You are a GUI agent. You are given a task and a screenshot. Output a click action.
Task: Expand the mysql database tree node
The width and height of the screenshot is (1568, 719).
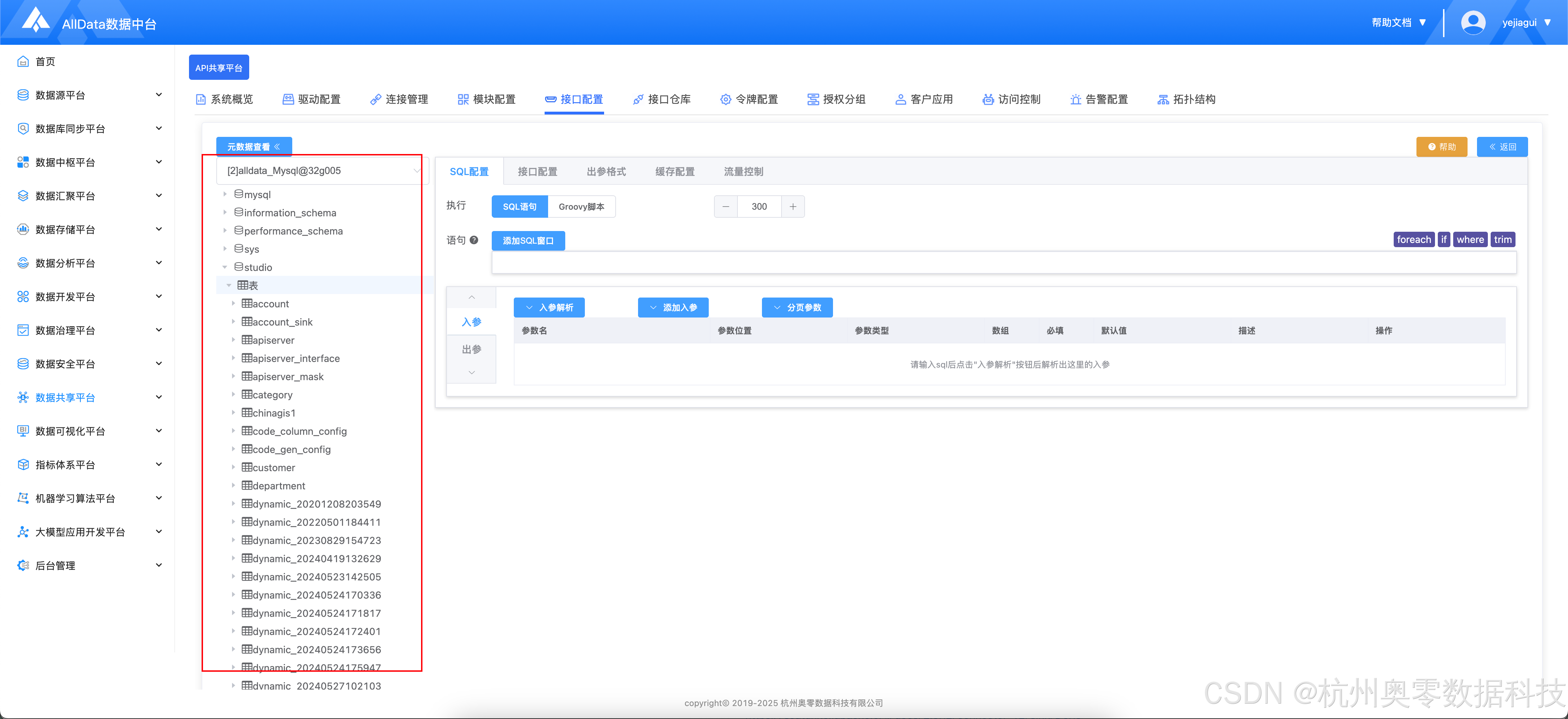click(x=225, y=194)
